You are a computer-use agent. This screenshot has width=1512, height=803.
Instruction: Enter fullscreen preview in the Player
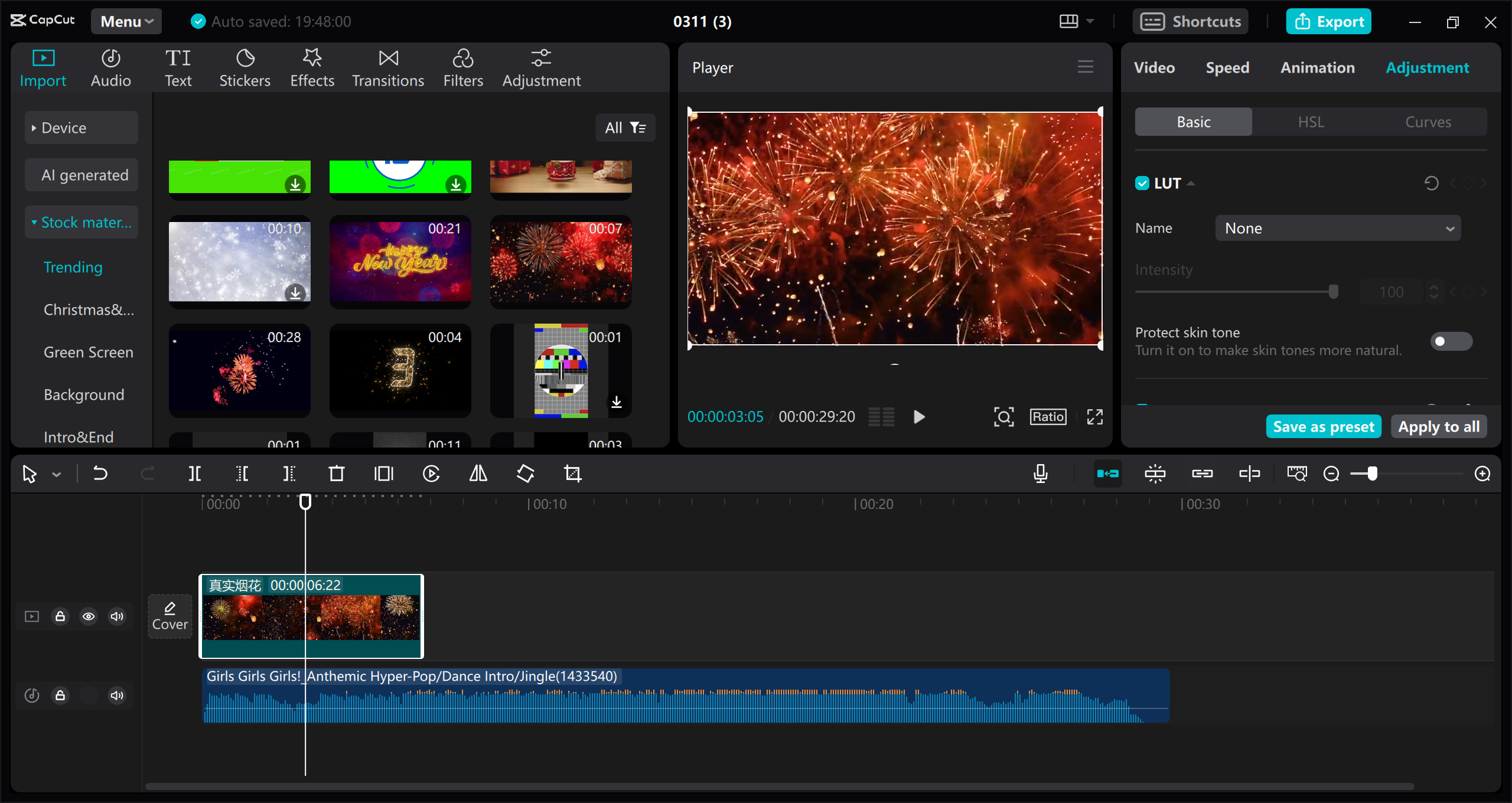1094,416
